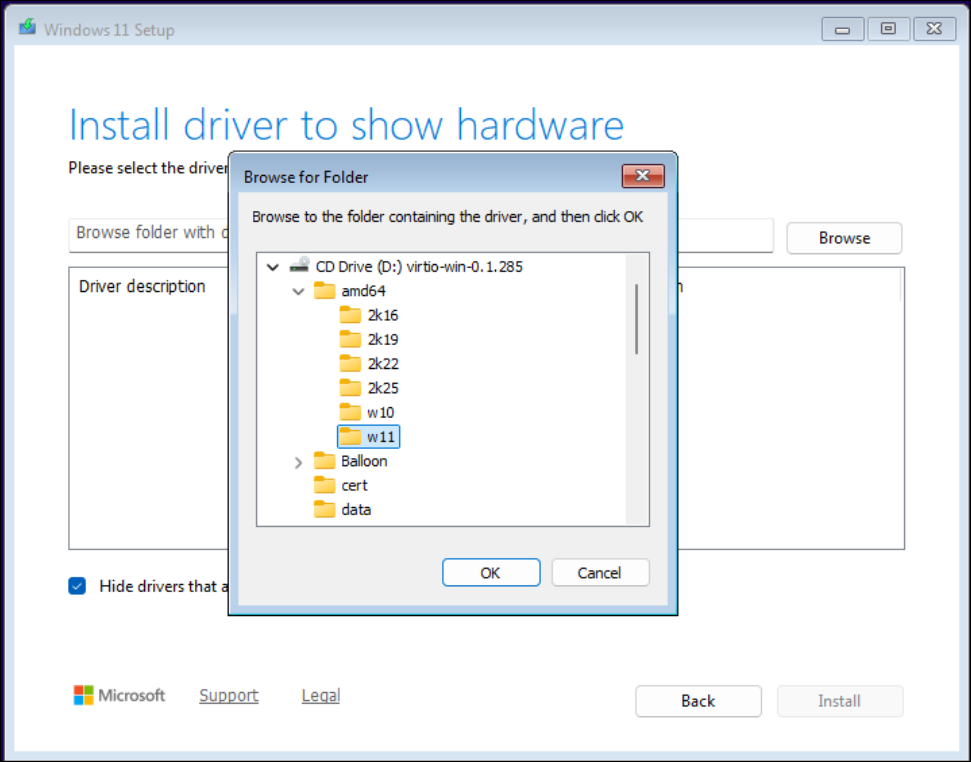971x762 pixels.
Task: Select the data folder label
Action: [356, 509]
